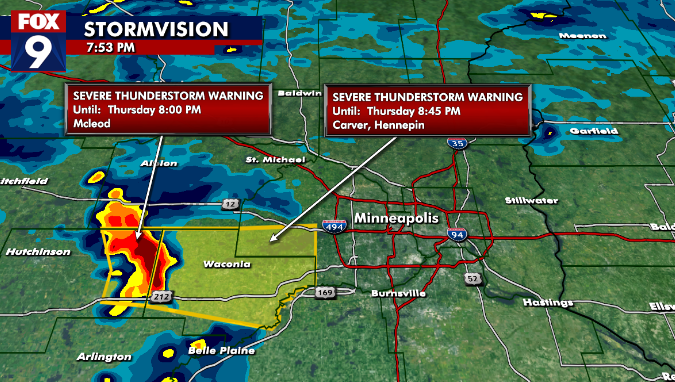The width and height of the screenshot is (675, 382).
Task: Click the Meenen label
Action: pos(582,36)
